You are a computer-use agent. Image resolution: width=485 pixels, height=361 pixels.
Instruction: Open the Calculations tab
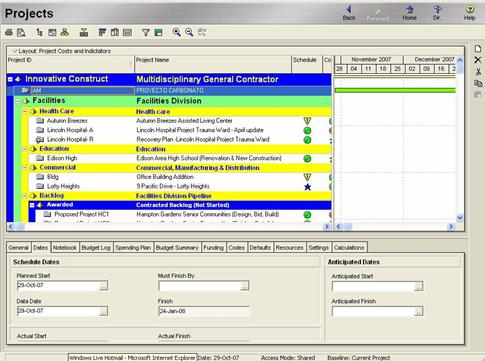(x=349, y=248)
